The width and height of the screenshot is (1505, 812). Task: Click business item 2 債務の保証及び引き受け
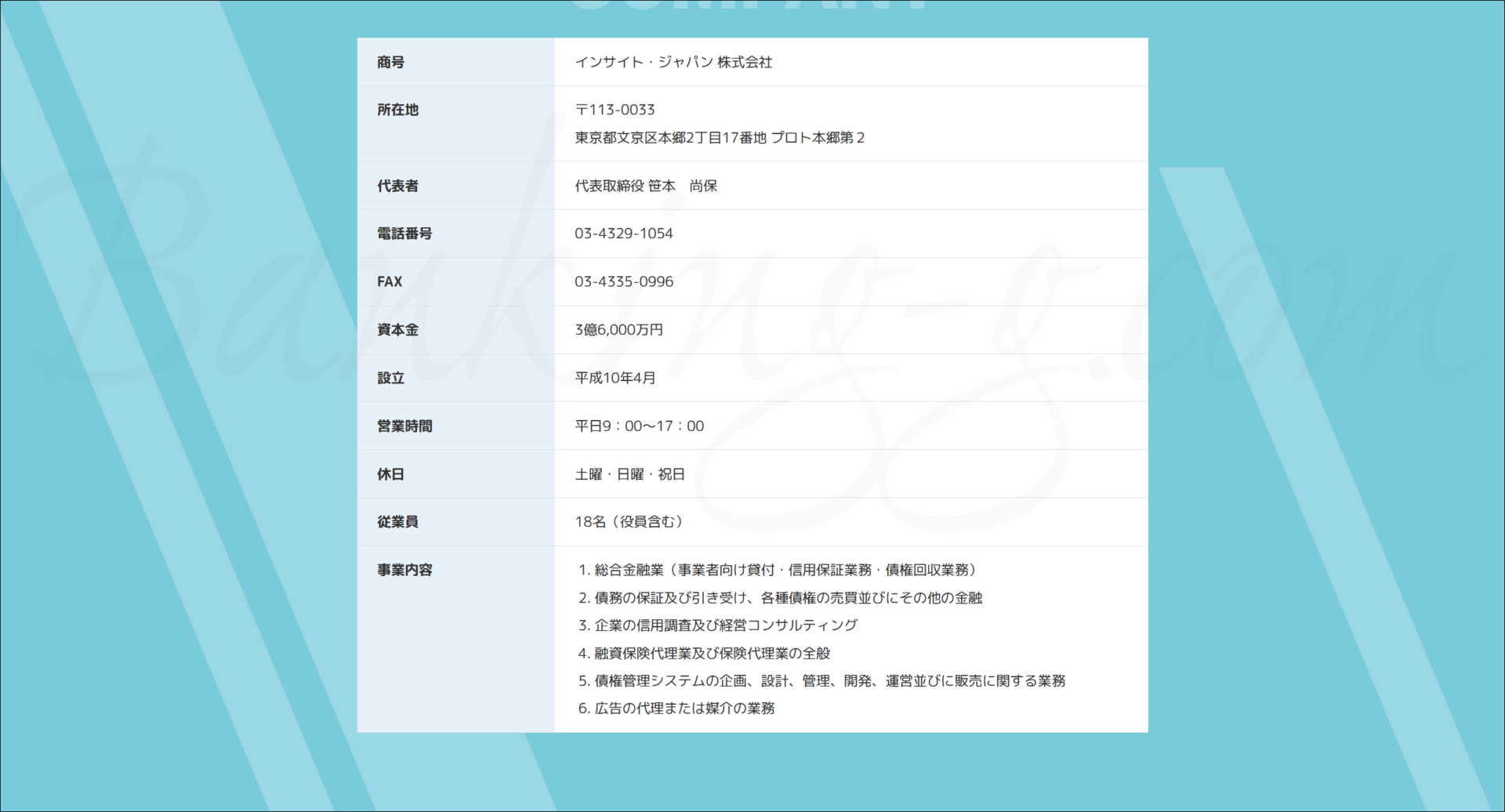coord(780,598)
